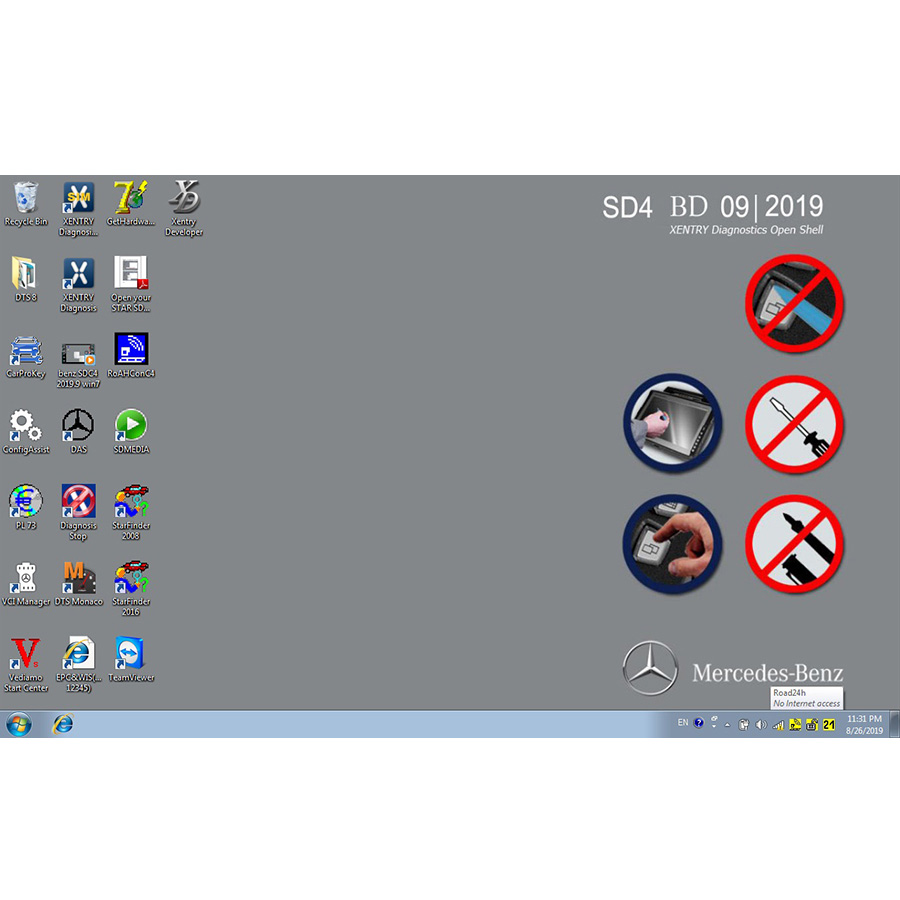Launch the TeamViewer shortcut

coord(131,654)
